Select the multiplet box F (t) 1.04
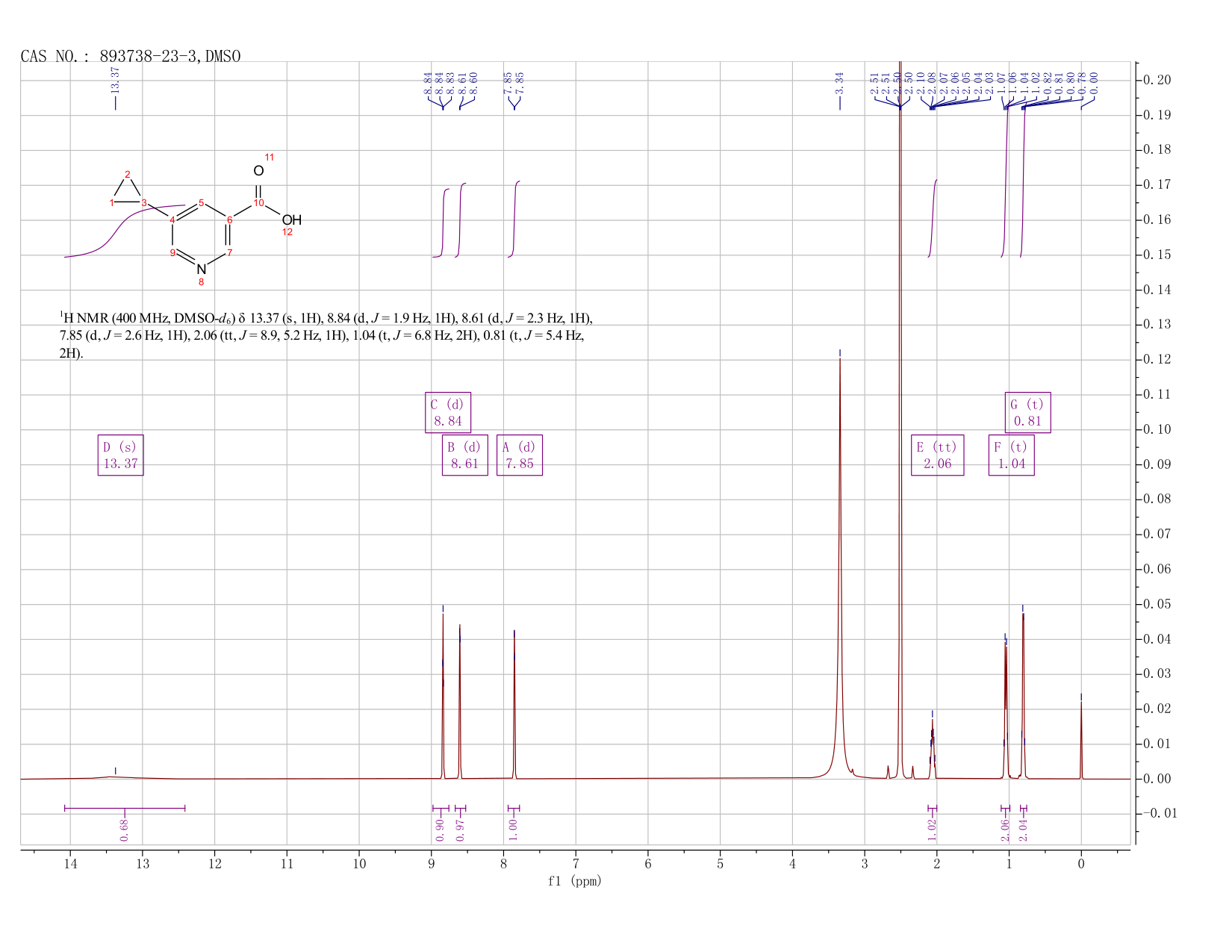Image resolution: width=1232 pixels, height=952 pixels. coord(1011,455)
